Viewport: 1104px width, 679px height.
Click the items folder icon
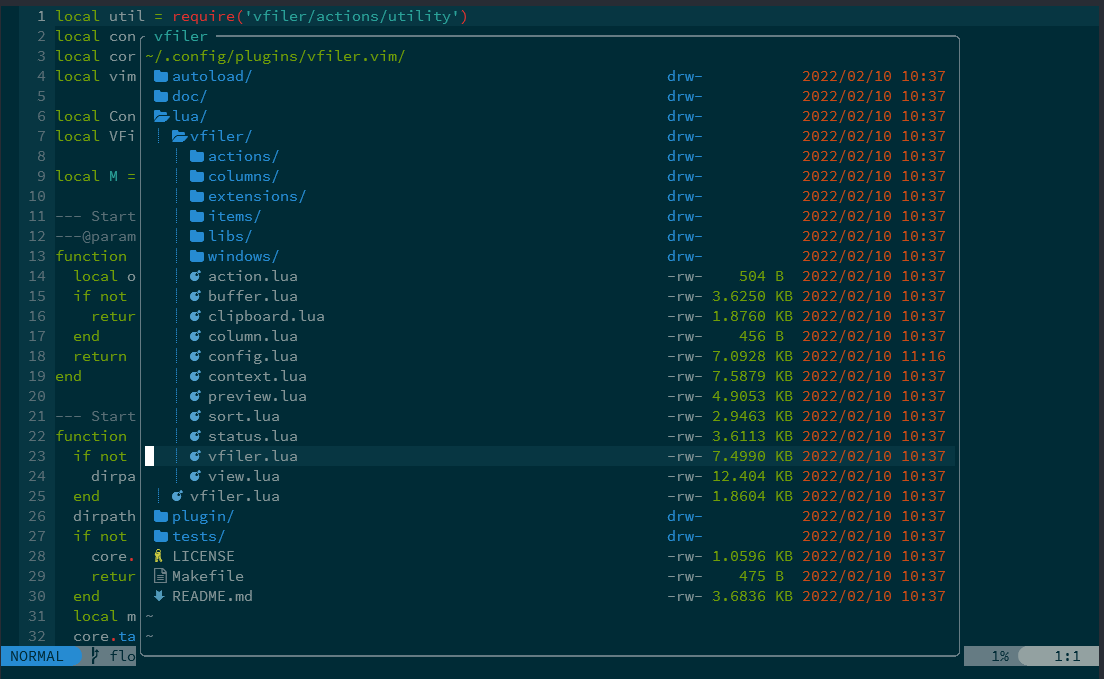pyautogui.click(x=197, y=216)
